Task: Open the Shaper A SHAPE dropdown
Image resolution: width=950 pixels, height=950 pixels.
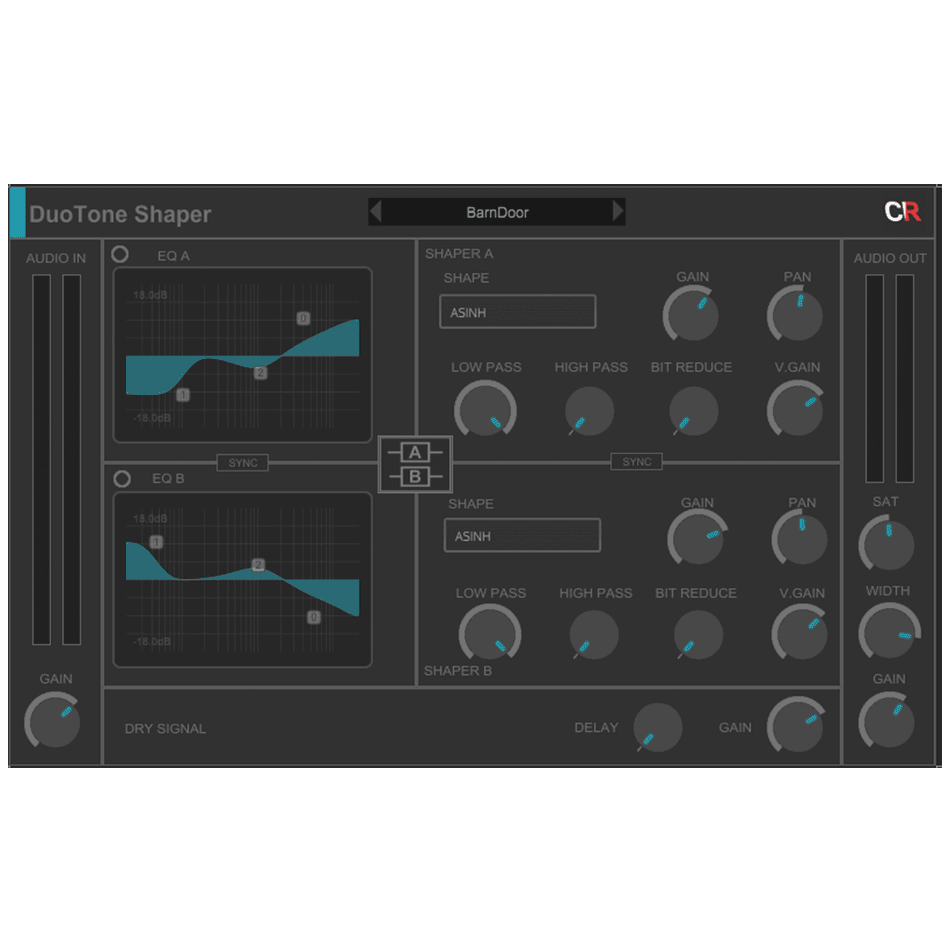Action: (x=517, y=312)
